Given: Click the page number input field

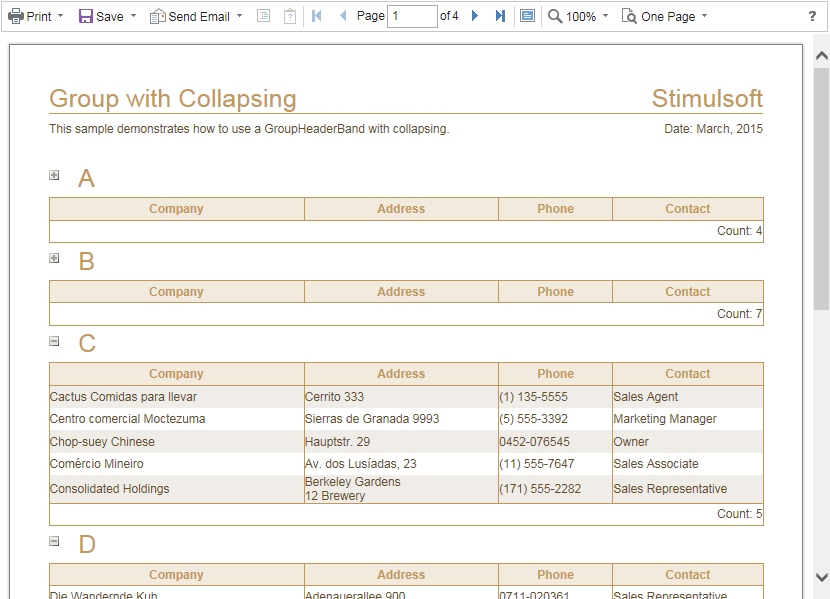Looking at the screenshot, I should tap(412, 16).
